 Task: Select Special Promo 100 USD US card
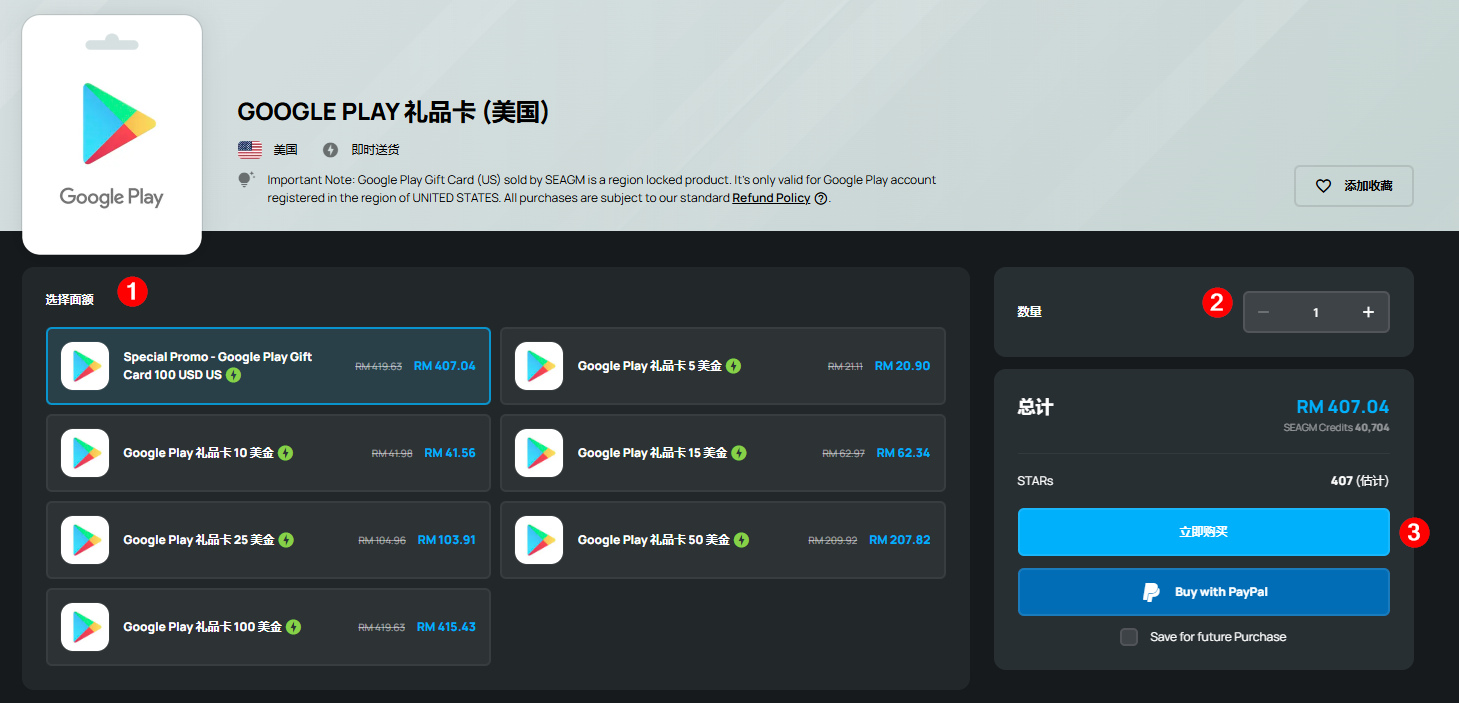[268, 366]
